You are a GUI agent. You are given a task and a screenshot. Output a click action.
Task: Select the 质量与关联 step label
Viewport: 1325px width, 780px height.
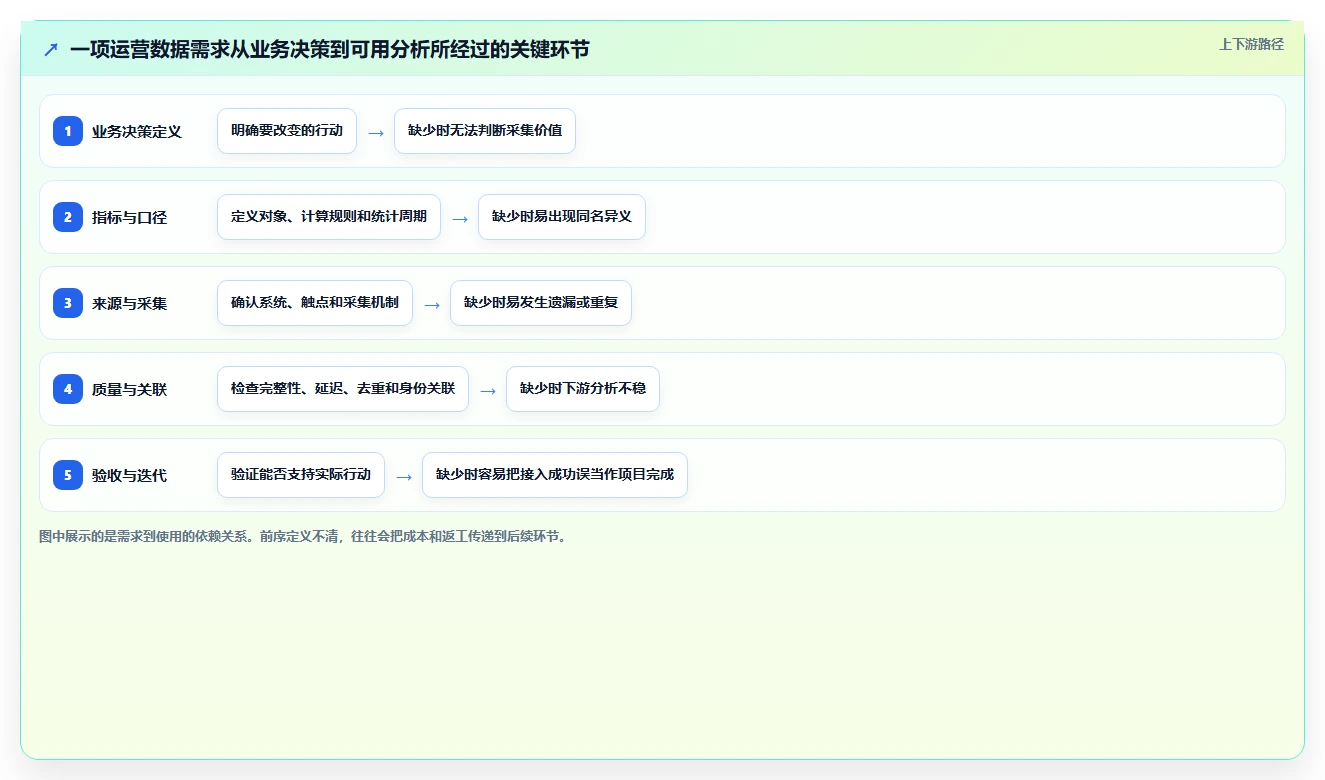129,389
